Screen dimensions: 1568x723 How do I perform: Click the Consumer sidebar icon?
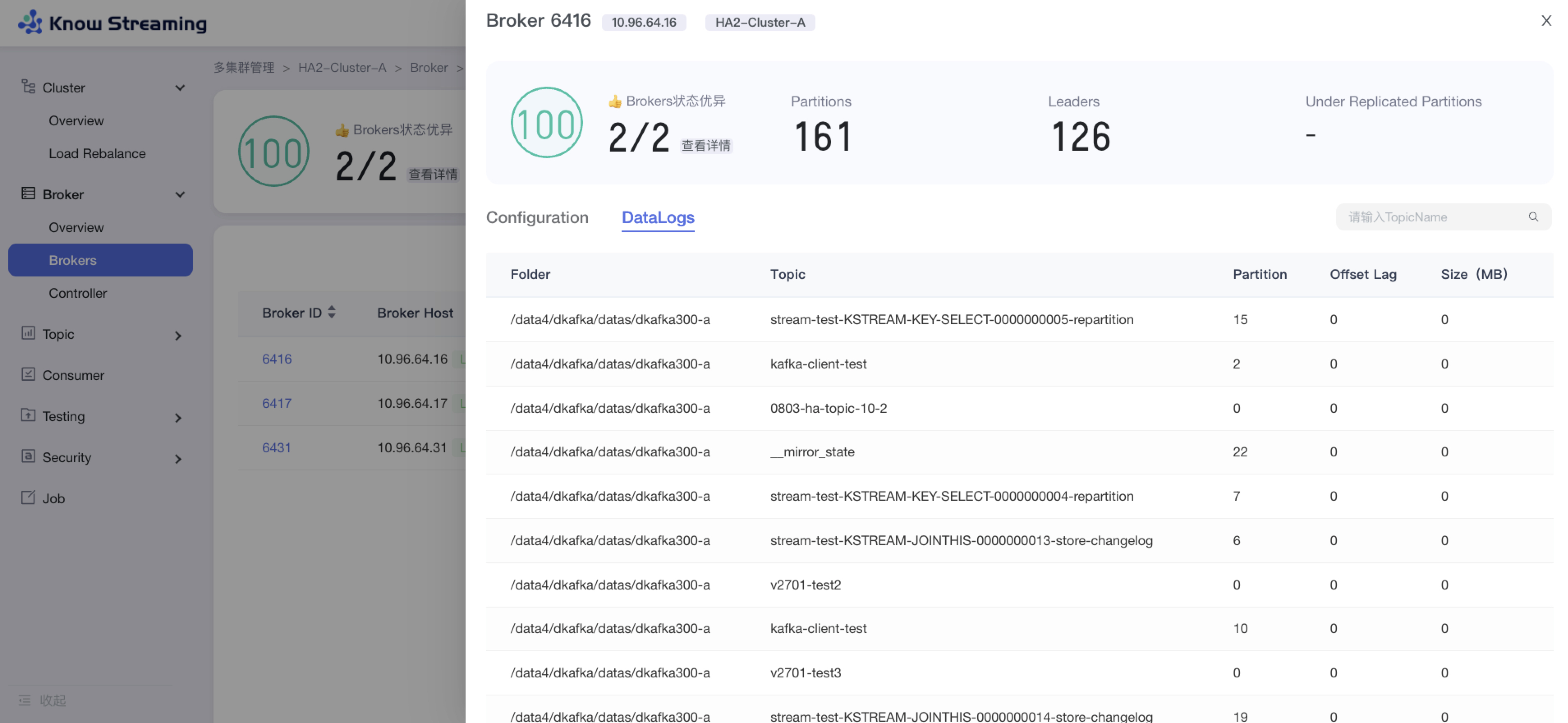pyautogui.click(x=28, y=374)
